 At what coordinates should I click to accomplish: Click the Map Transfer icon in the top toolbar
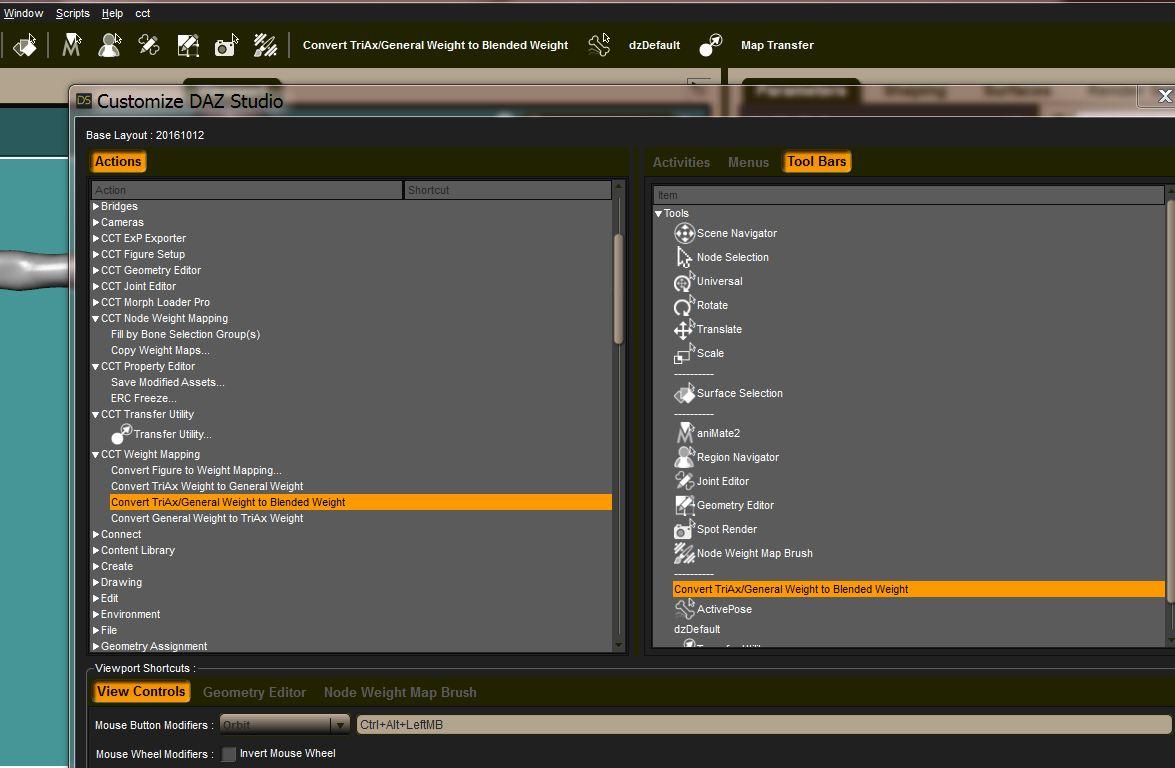tap(710, 45)
